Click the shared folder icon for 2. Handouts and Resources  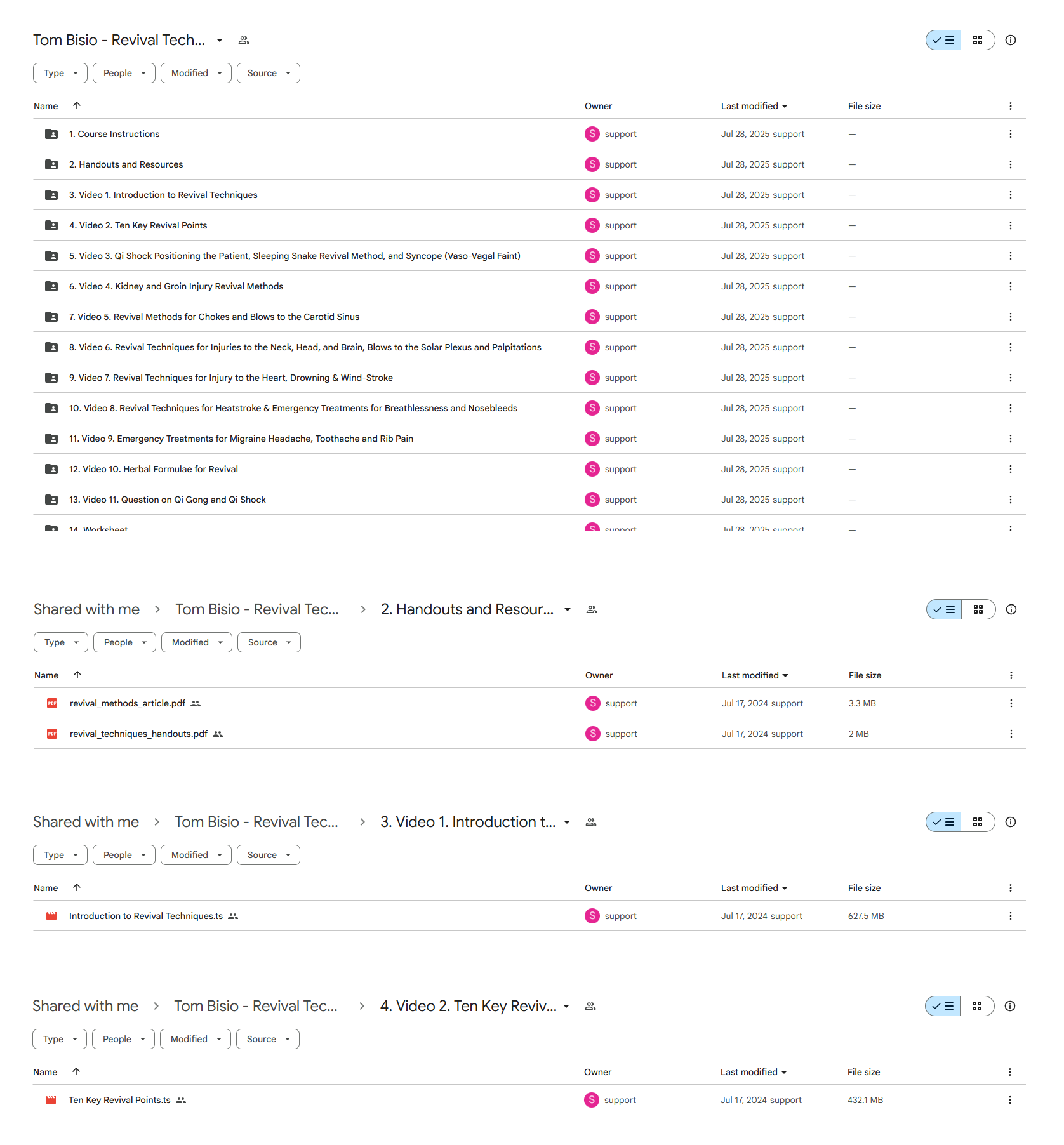pyautogui.click(x=51, y=164)
